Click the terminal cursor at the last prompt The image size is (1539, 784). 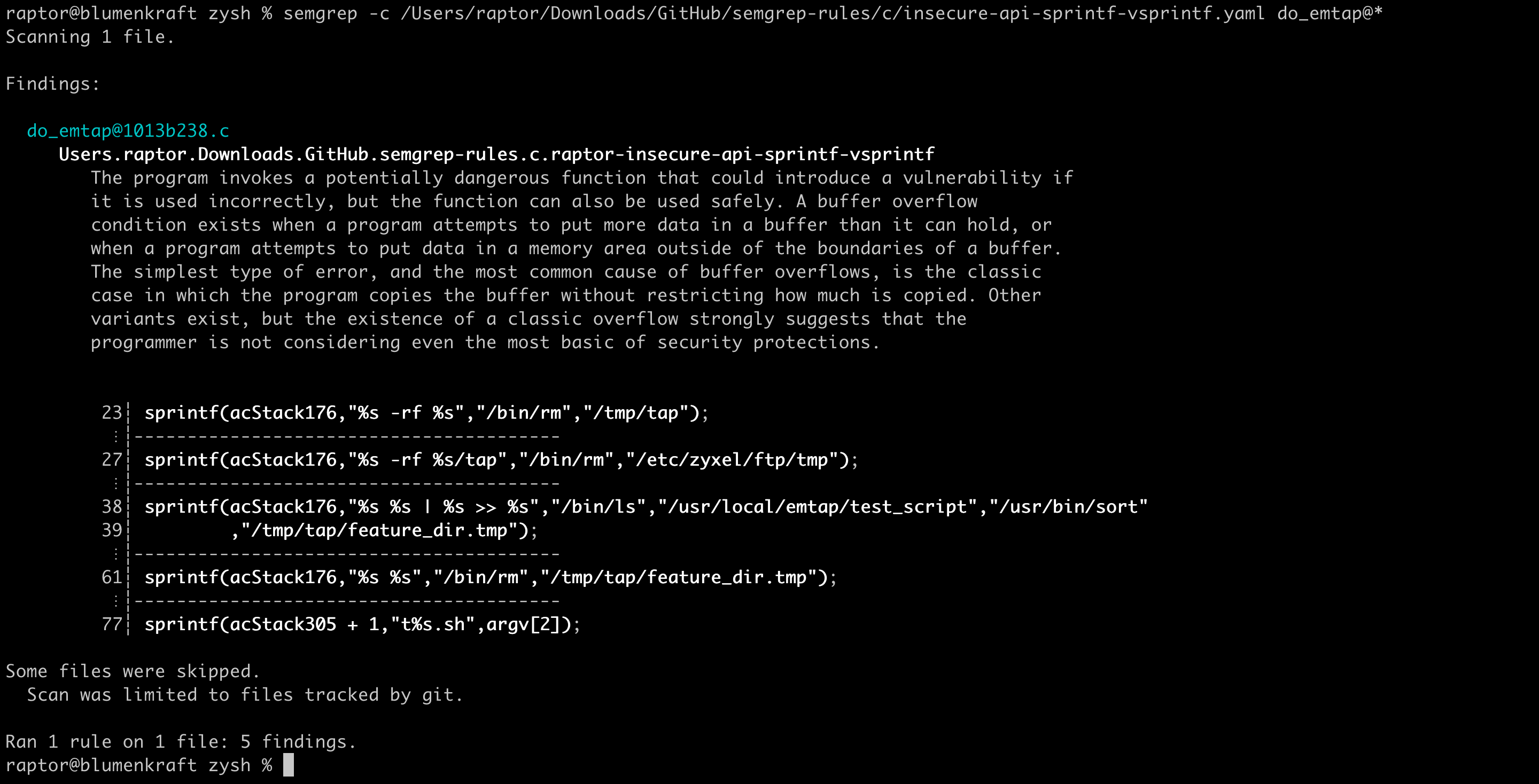pyautogui.click(x=288, y=765)
